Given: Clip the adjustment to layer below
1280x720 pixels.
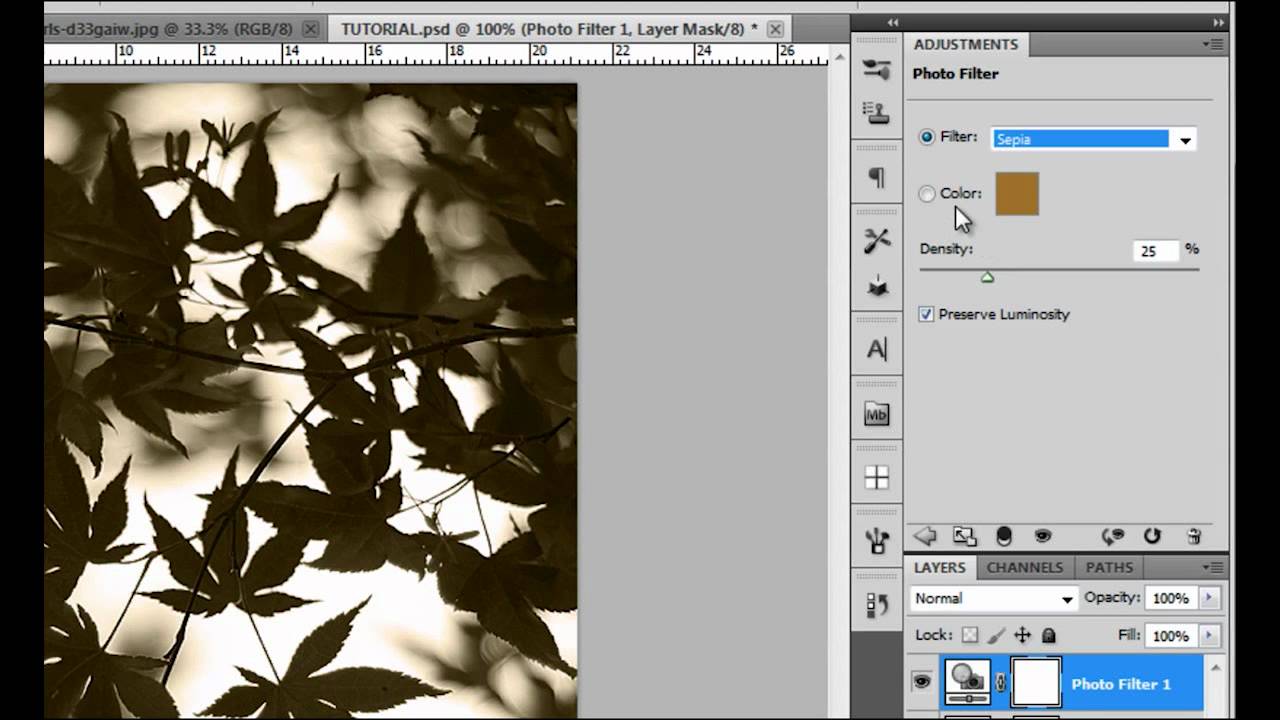Looking at the screenshot, I should (x=1004, y=537).
